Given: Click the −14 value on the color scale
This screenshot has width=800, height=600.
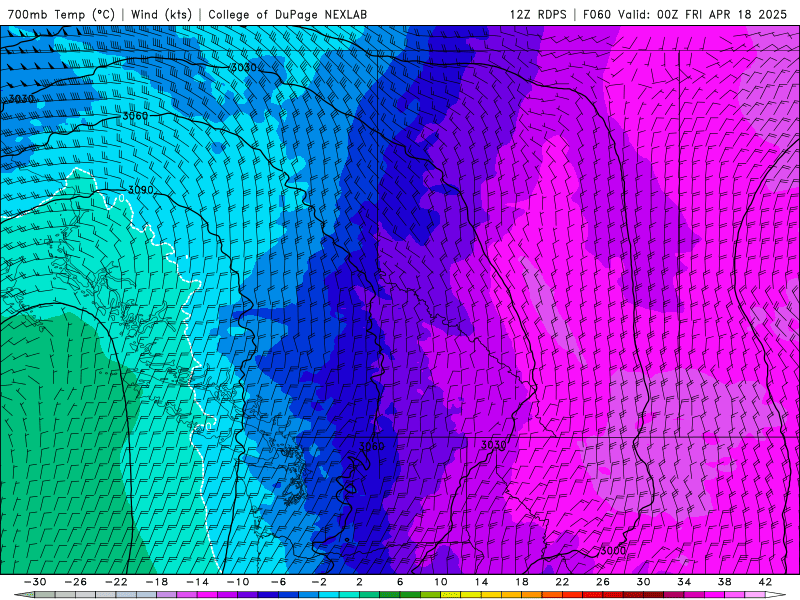Looking at the screenshot, I should point(197,582).
